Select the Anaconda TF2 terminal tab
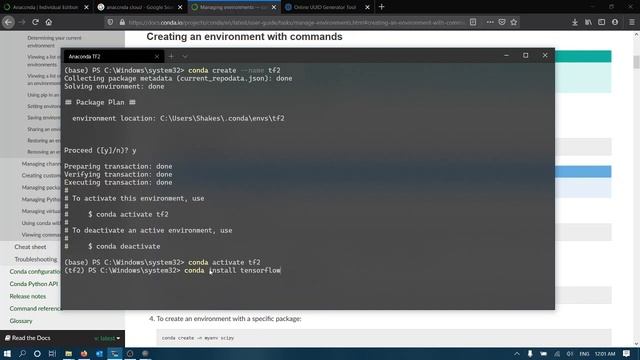 (113, 56)
